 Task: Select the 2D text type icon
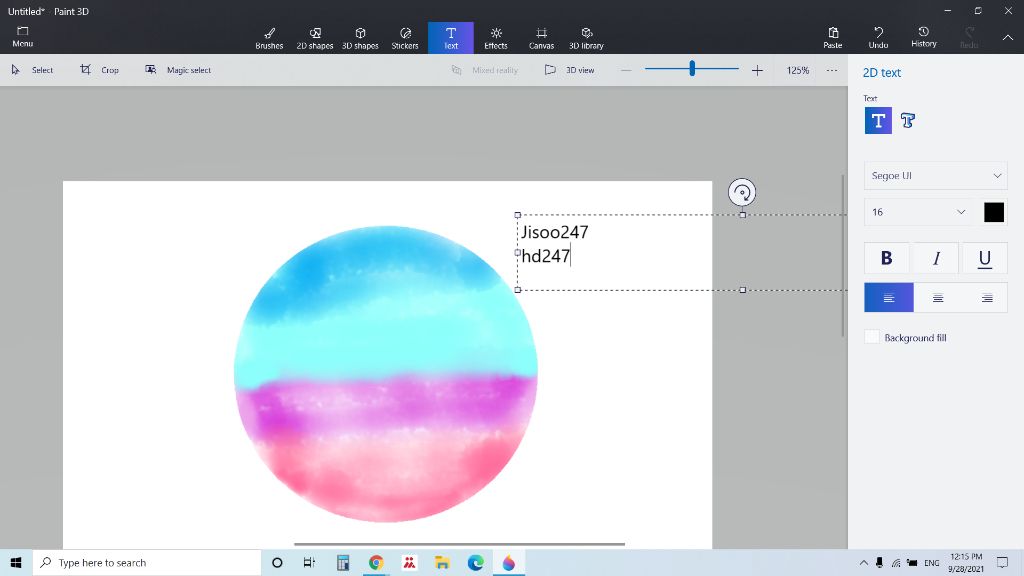click(x=878, y=121)
